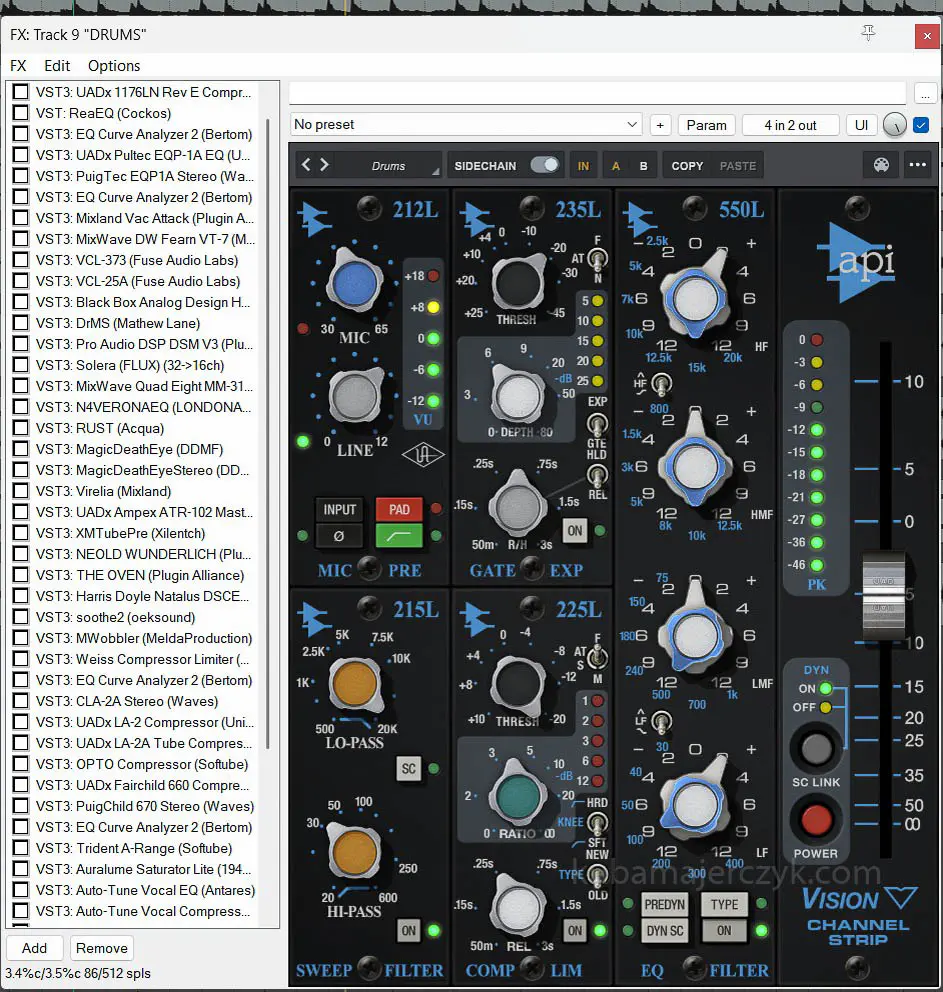The image size is (943, 992).
Task: Click the output fader handle
Action: pos(883,595)
